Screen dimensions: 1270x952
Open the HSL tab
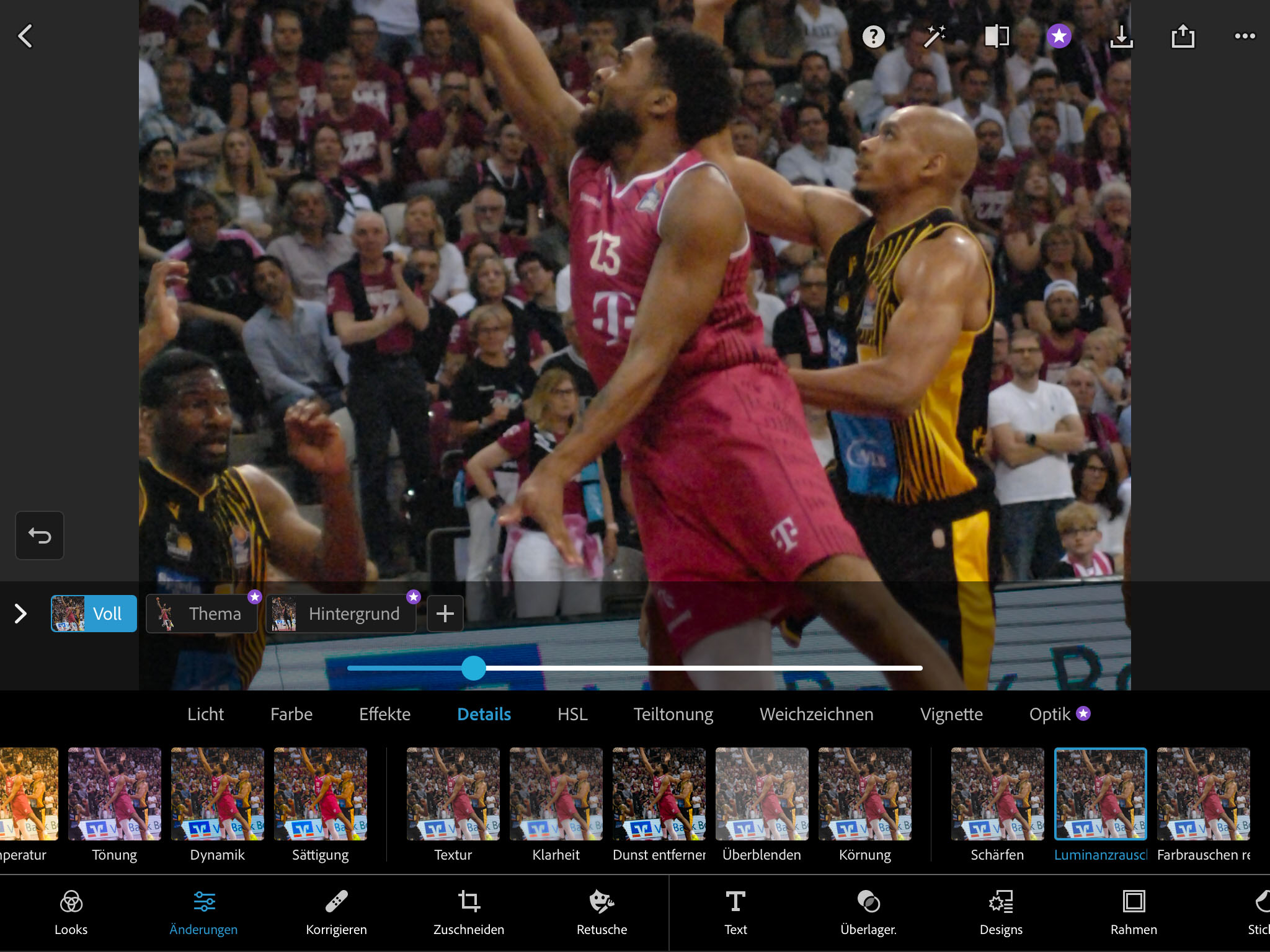click(572, 714)
